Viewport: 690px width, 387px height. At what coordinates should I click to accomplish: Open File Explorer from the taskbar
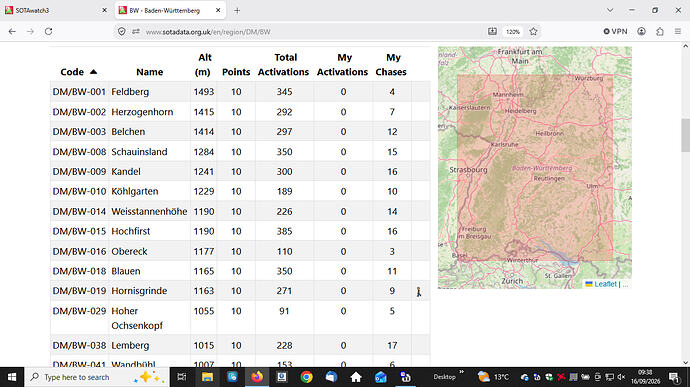(207, 377)
